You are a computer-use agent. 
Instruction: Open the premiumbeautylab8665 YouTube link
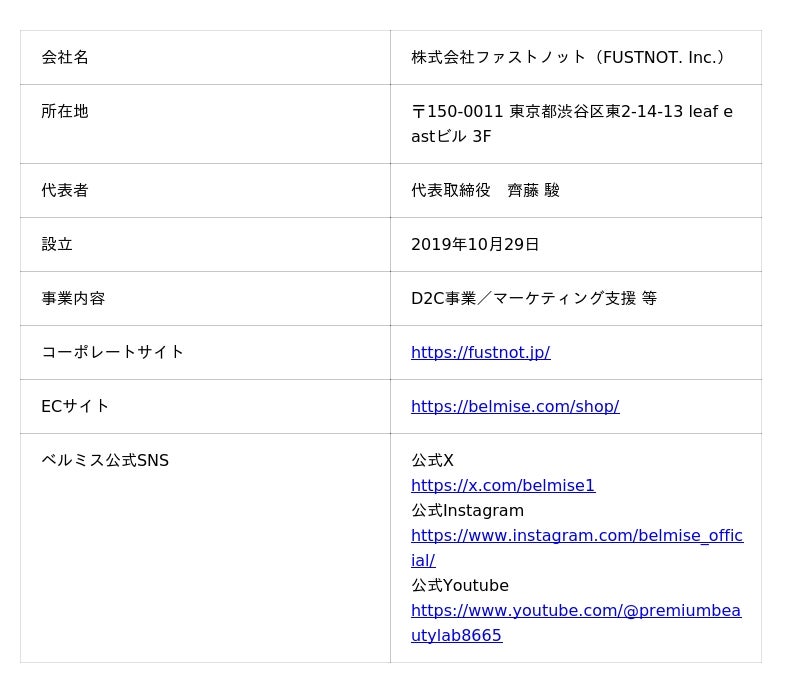pos(575,610)
